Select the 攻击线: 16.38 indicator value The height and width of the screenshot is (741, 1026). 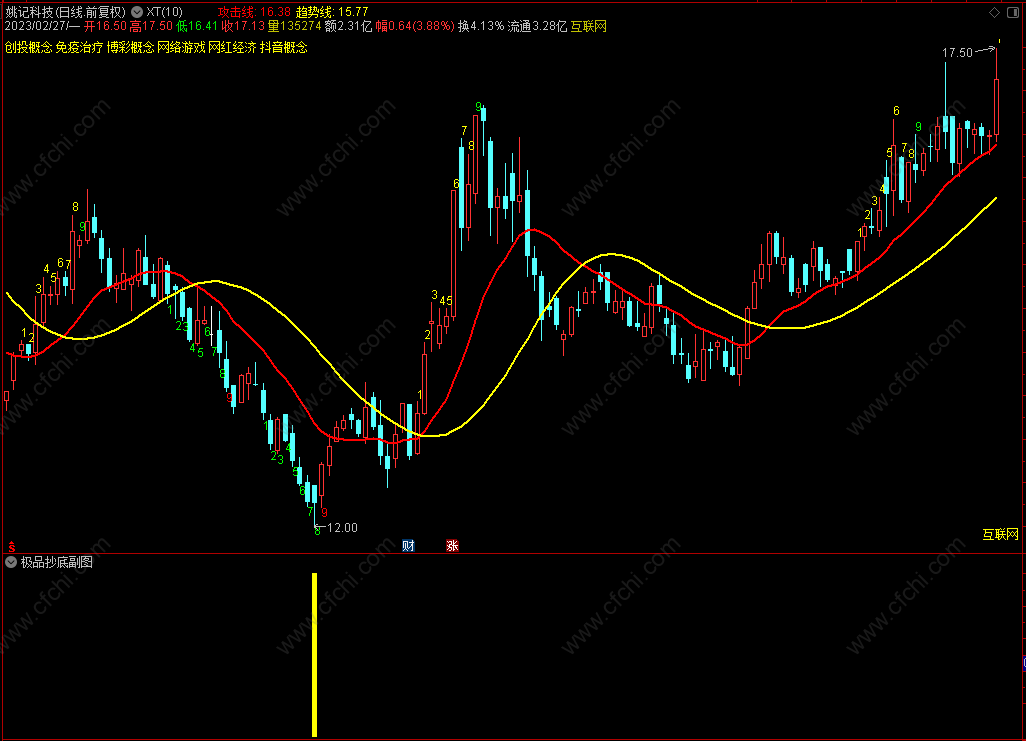click(x=255, y=12)
